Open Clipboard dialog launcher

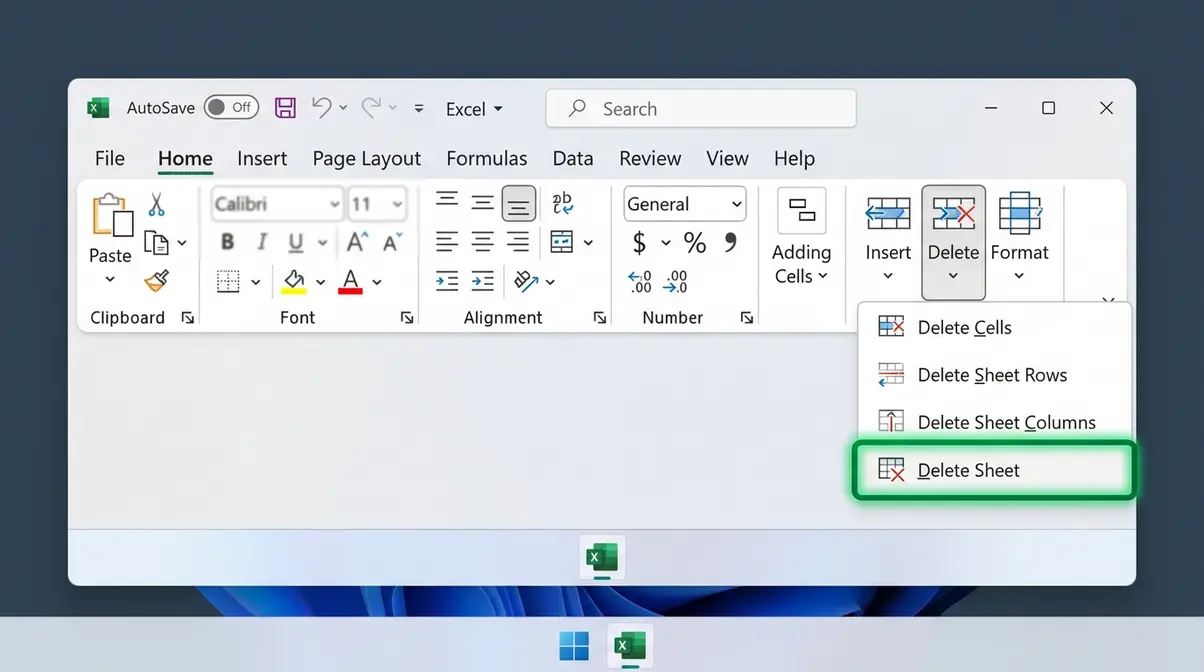click(x=187, y=318)
